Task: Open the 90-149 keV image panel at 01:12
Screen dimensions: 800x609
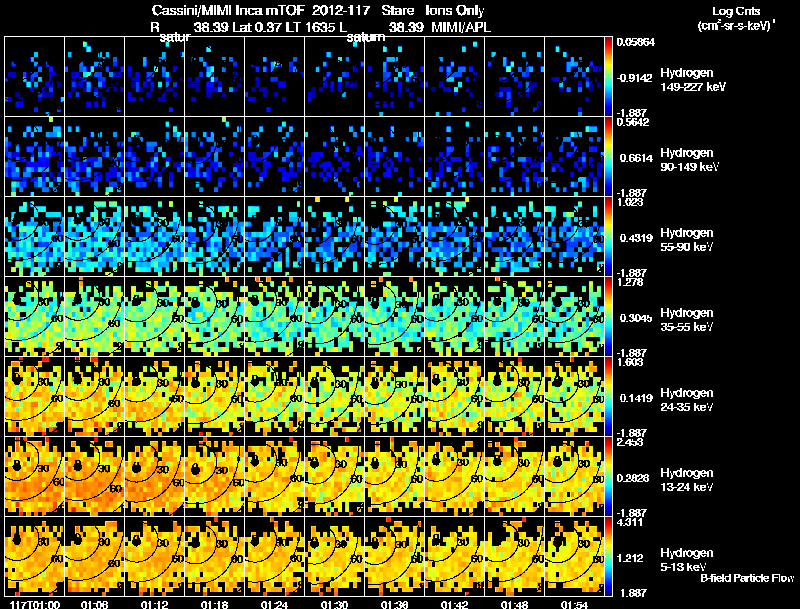Action: coord(155,157)
